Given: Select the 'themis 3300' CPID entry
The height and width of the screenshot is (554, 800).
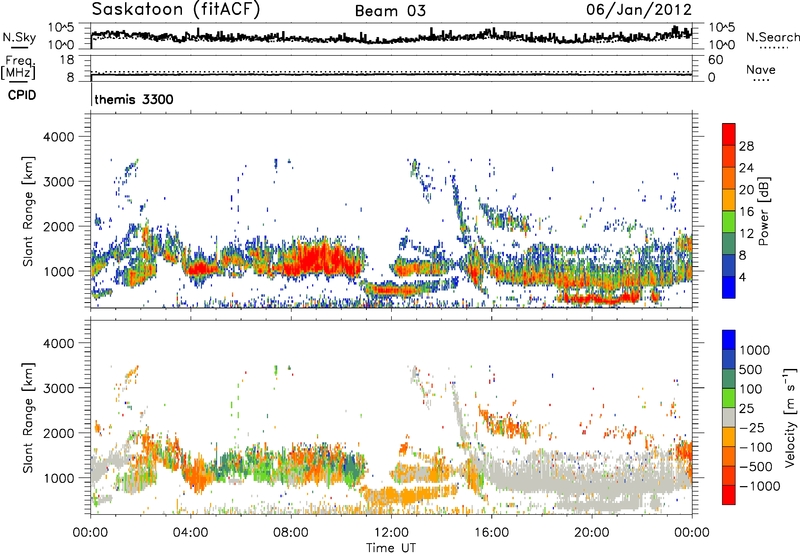Looking at the screenshot, I should 134,99.
